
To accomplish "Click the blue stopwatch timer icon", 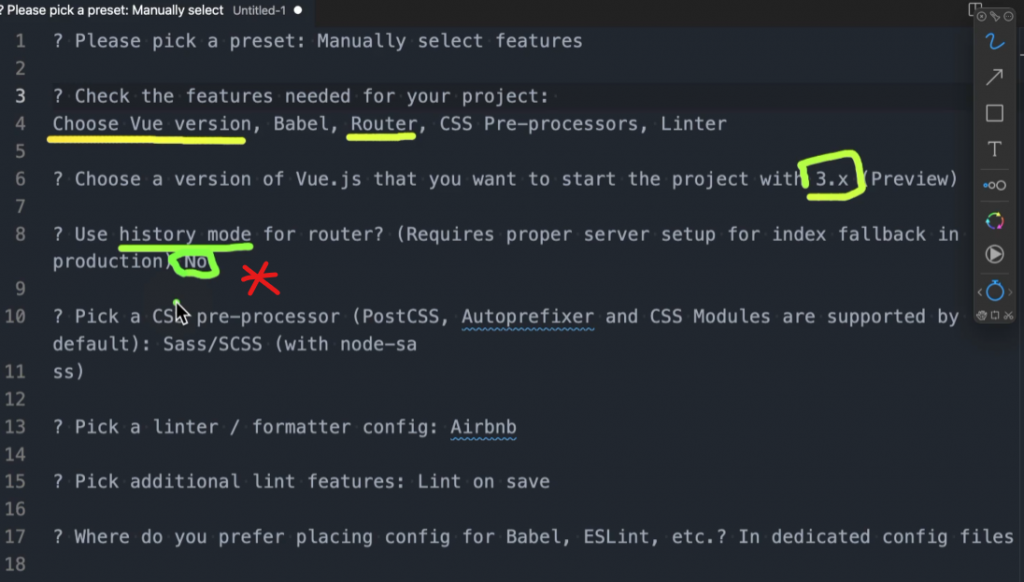I will pos(995,290).
